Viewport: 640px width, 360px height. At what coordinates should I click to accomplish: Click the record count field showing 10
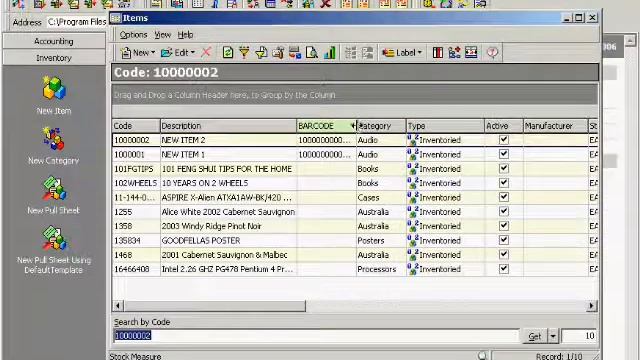click(579, 336)
